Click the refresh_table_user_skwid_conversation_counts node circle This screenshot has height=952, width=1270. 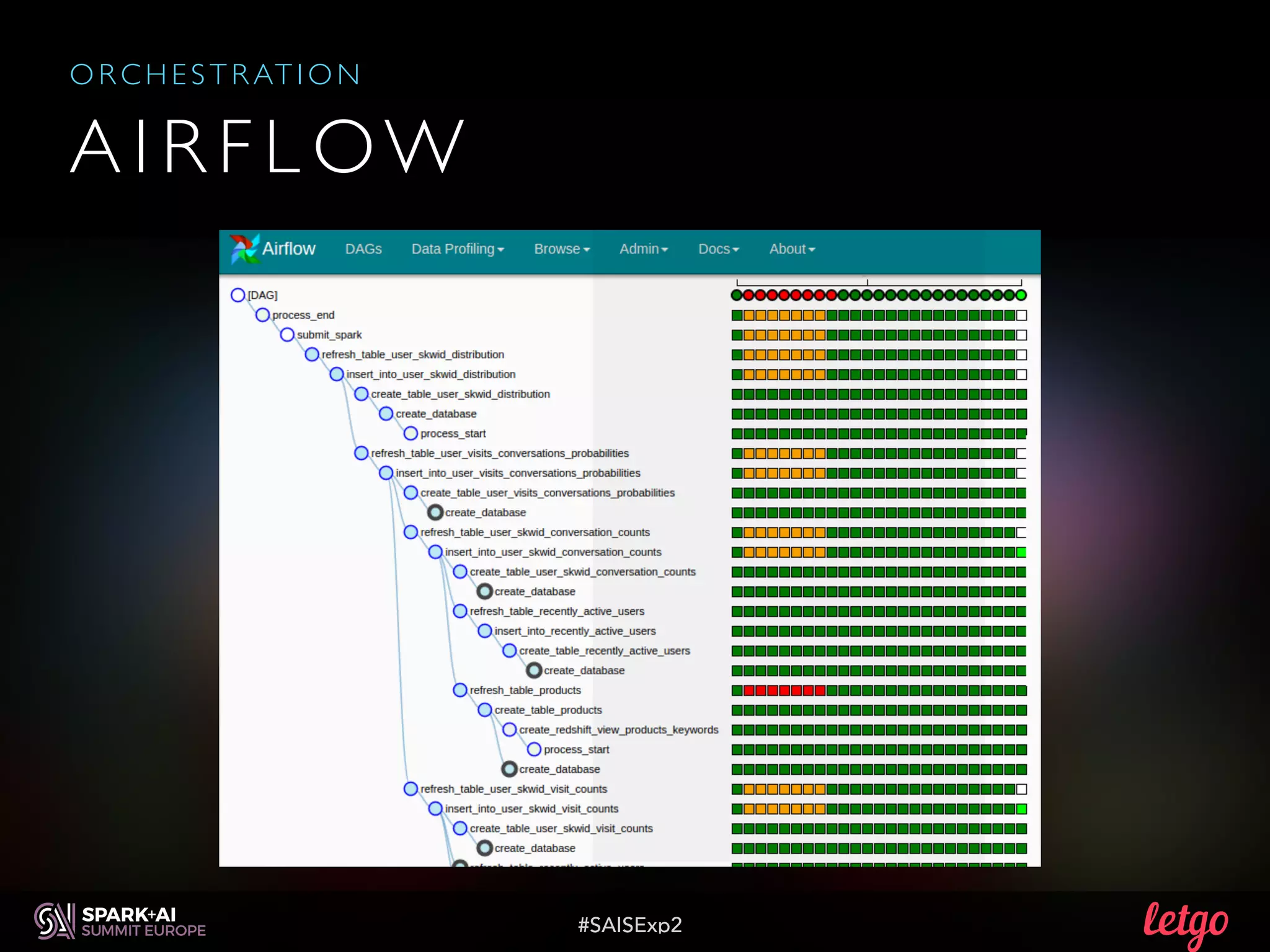click(x=411, y=532)
